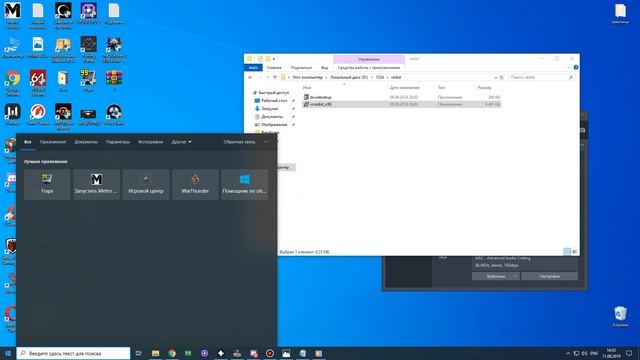Go back in Explorer navigation
The height and width of the screenshot is (360, 640).
(x=250, y=77)
